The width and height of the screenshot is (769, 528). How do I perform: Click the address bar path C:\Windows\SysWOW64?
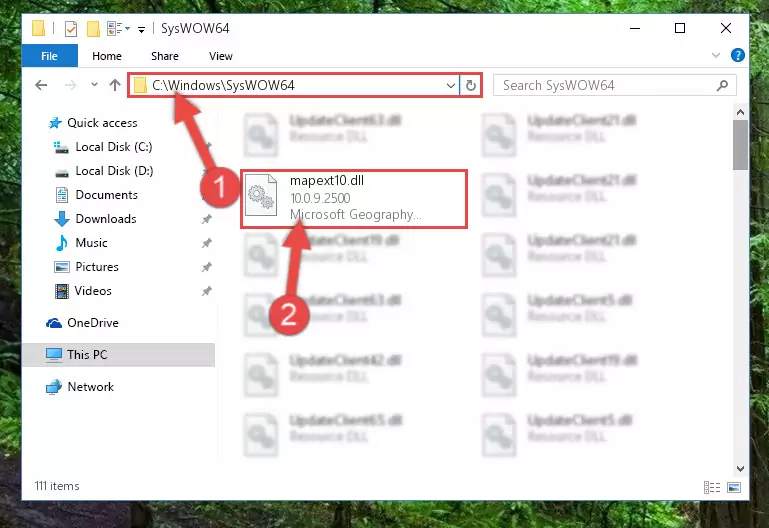click(x=223, y=85)
